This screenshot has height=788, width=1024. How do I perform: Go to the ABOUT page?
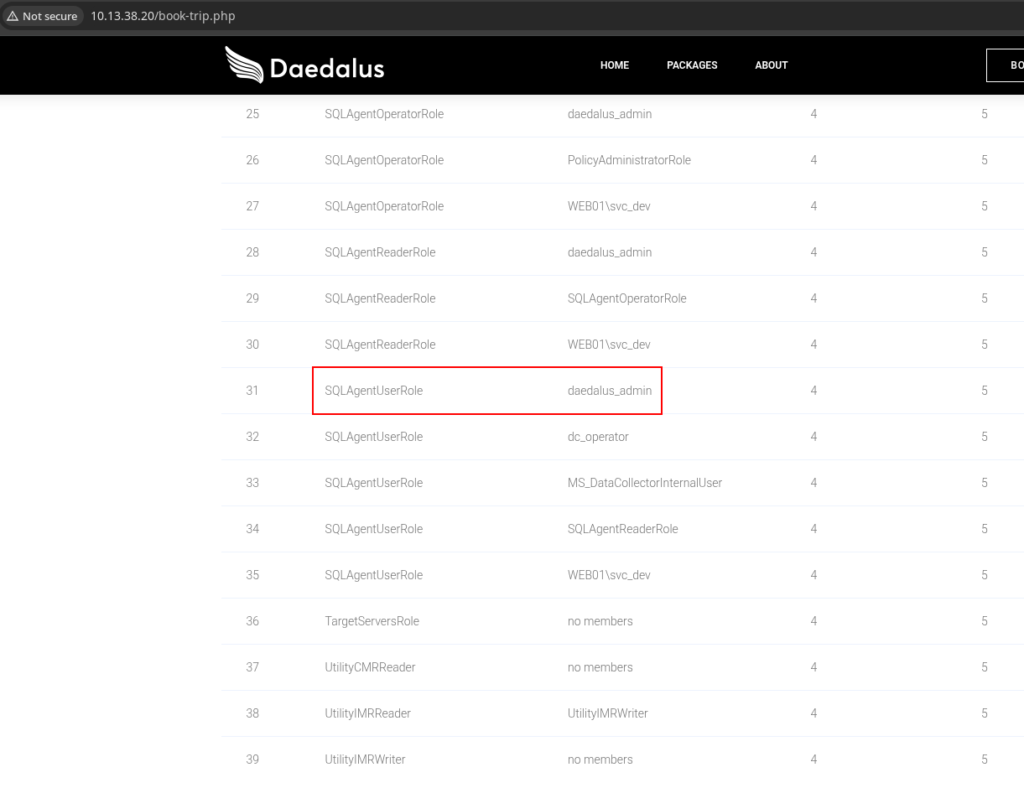[771, 65]
